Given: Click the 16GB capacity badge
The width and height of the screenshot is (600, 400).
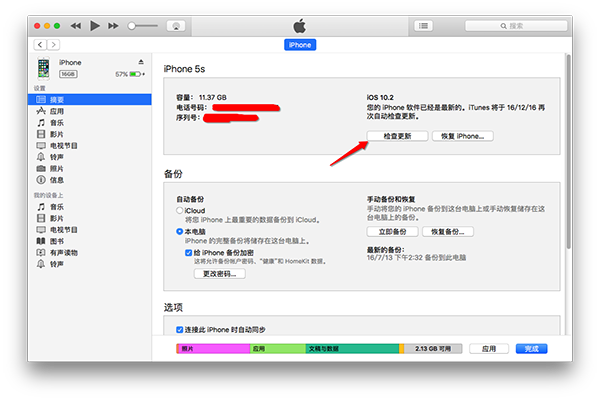Looking at the screenshot, I should pyautogui.click(x=68, y=74).
